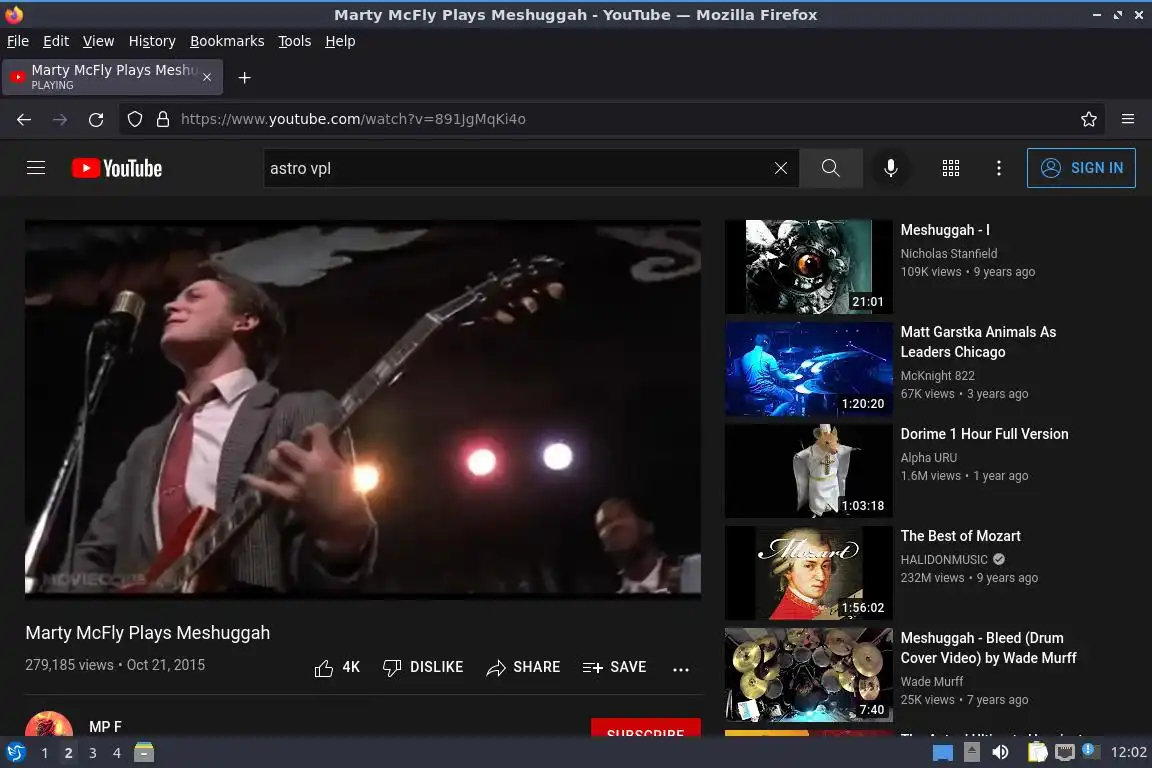Click Matt Garstka Animals As Leaders title
Screen dimensions: 1152x768
(x=979, y=342)
